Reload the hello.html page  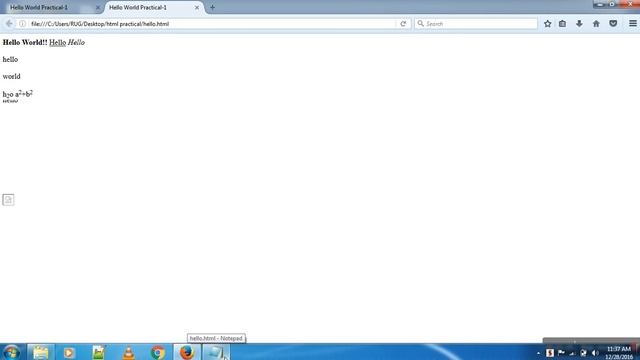click(403, 24)
